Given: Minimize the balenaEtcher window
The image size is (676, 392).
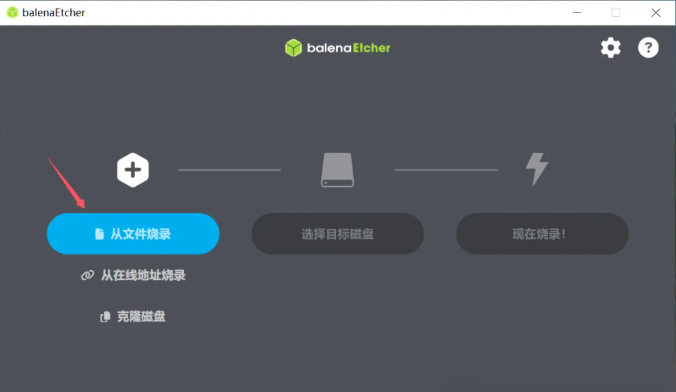Looking at the screenshot, I should click(577, 13).
